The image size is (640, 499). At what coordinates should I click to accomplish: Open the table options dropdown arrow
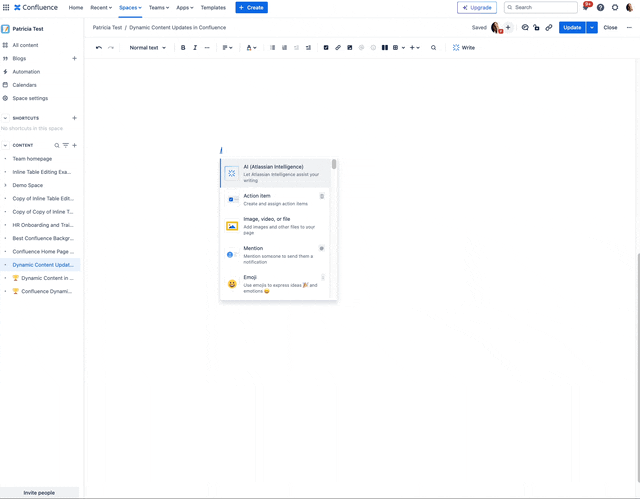pos(403,48)
